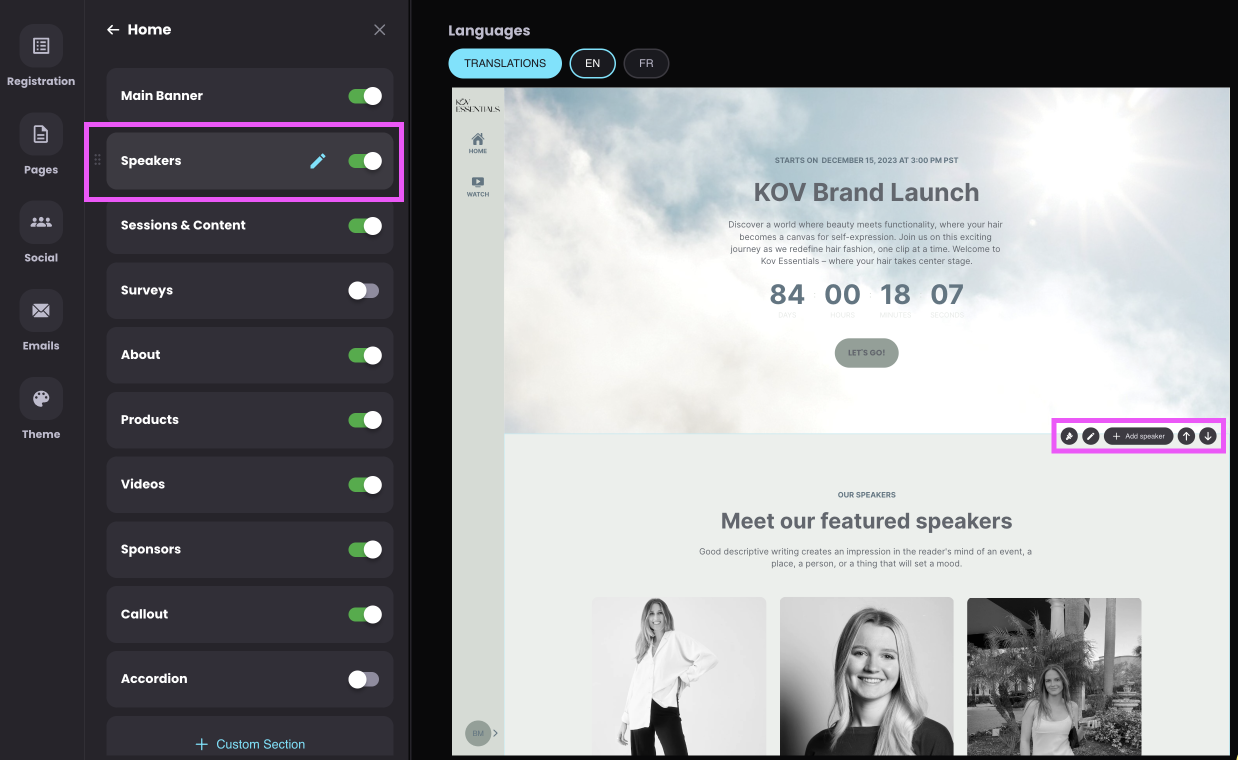Move the speakers section down

1208,436
